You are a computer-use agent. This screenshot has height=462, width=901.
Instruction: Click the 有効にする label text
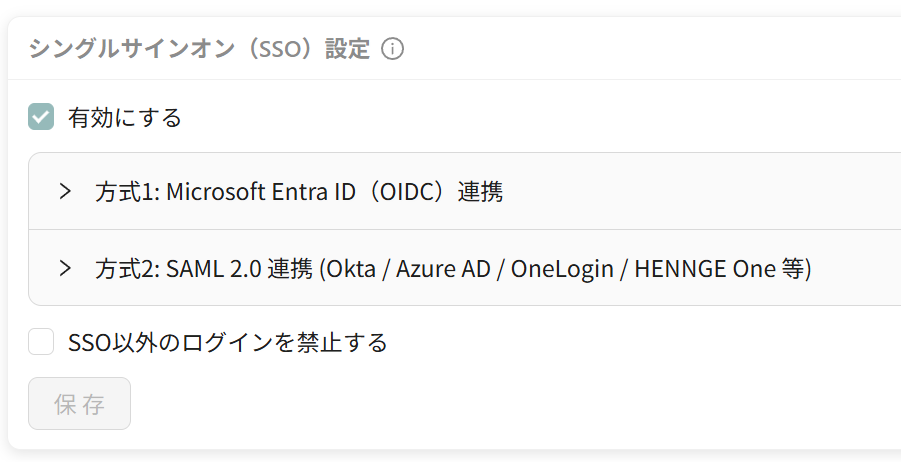click(125, 117)
